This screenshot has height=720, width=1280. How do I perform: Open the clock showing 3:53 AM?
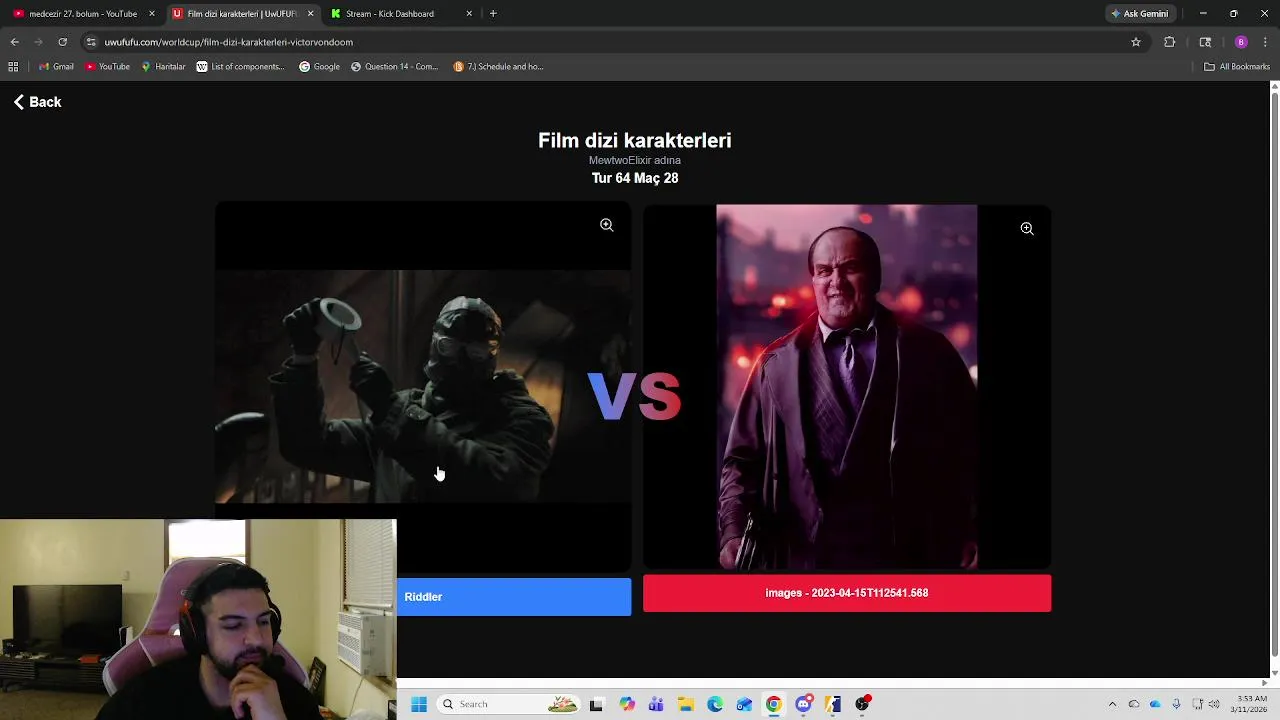coord(1251,704)
